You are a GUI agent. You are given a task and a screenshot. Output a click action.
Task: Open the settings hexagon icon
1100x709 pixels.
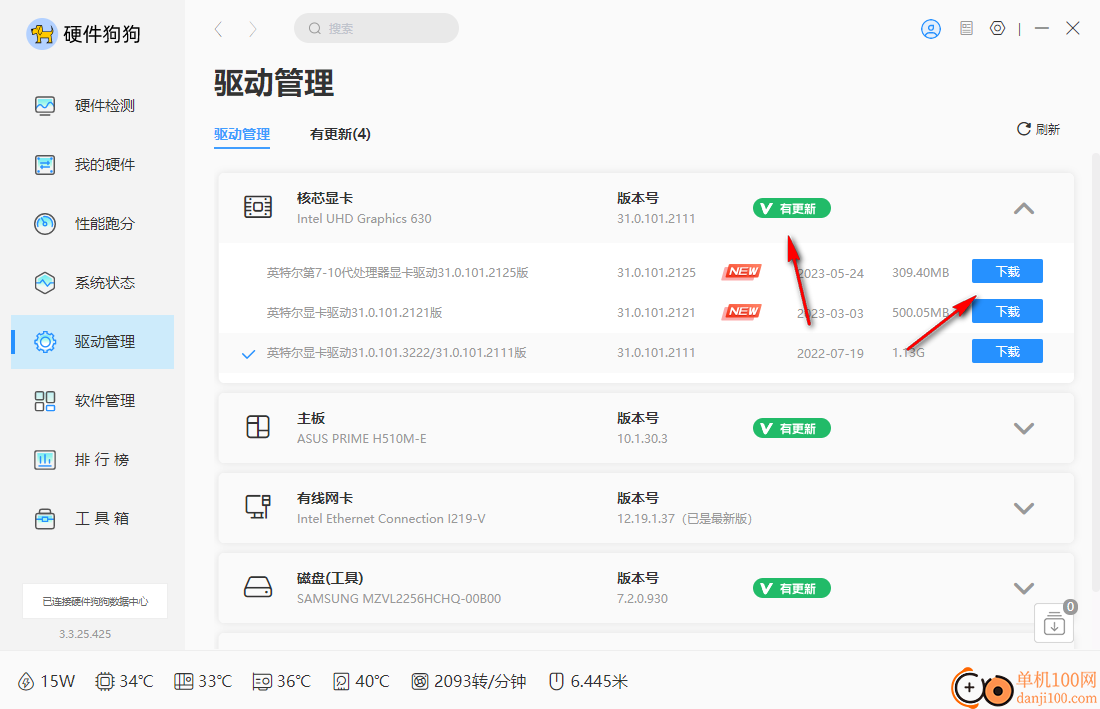pyautogui.click(x=998, y=28)
